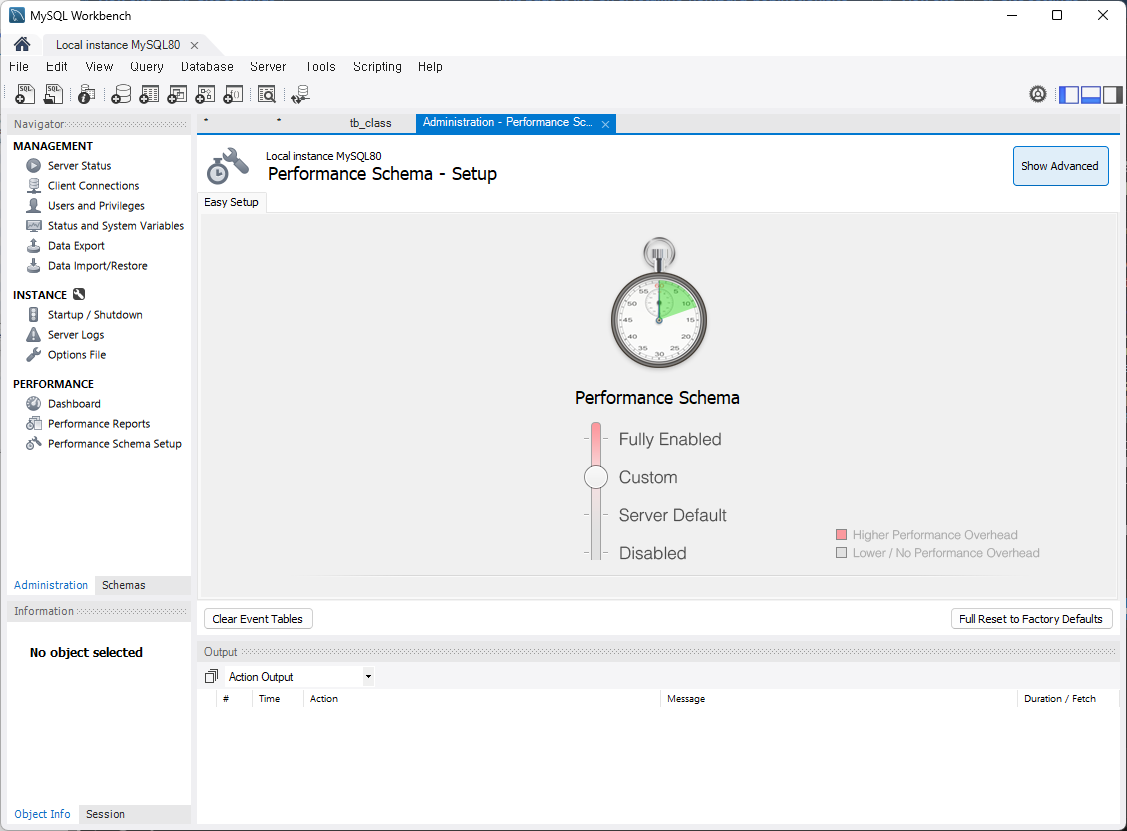Switch to the tb_class tab
Viewport: 1127px width, 831px height.
pyautogui.click(x=371, y=123)
